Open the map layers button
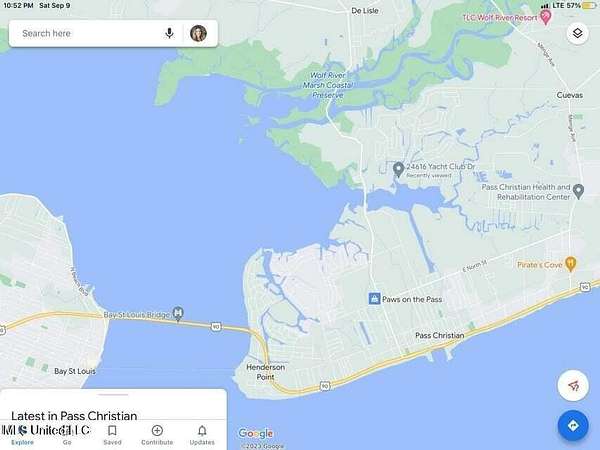This screenshot has width=600, height=450. pyautogui.click(x=577, y=33)
